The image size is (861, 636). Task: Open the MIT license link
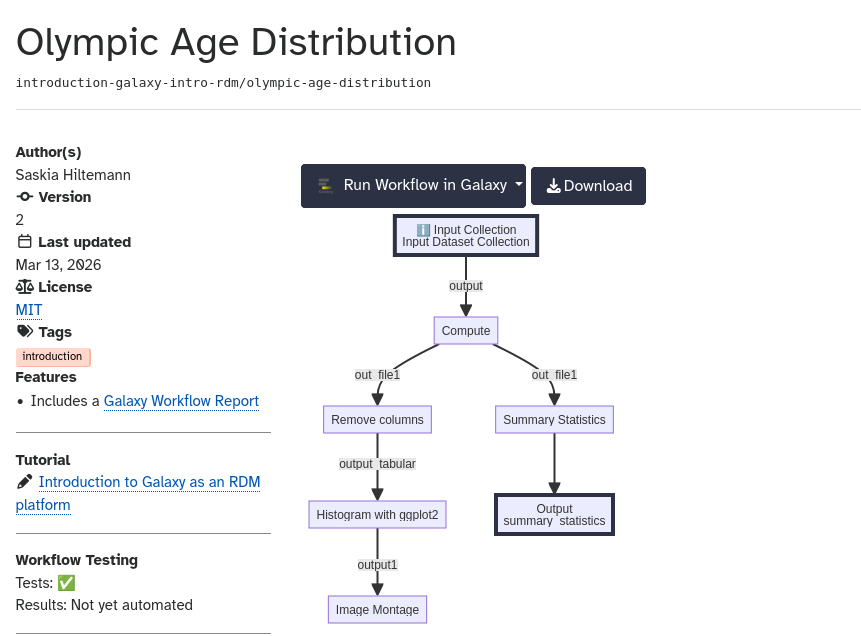(27, 310)
